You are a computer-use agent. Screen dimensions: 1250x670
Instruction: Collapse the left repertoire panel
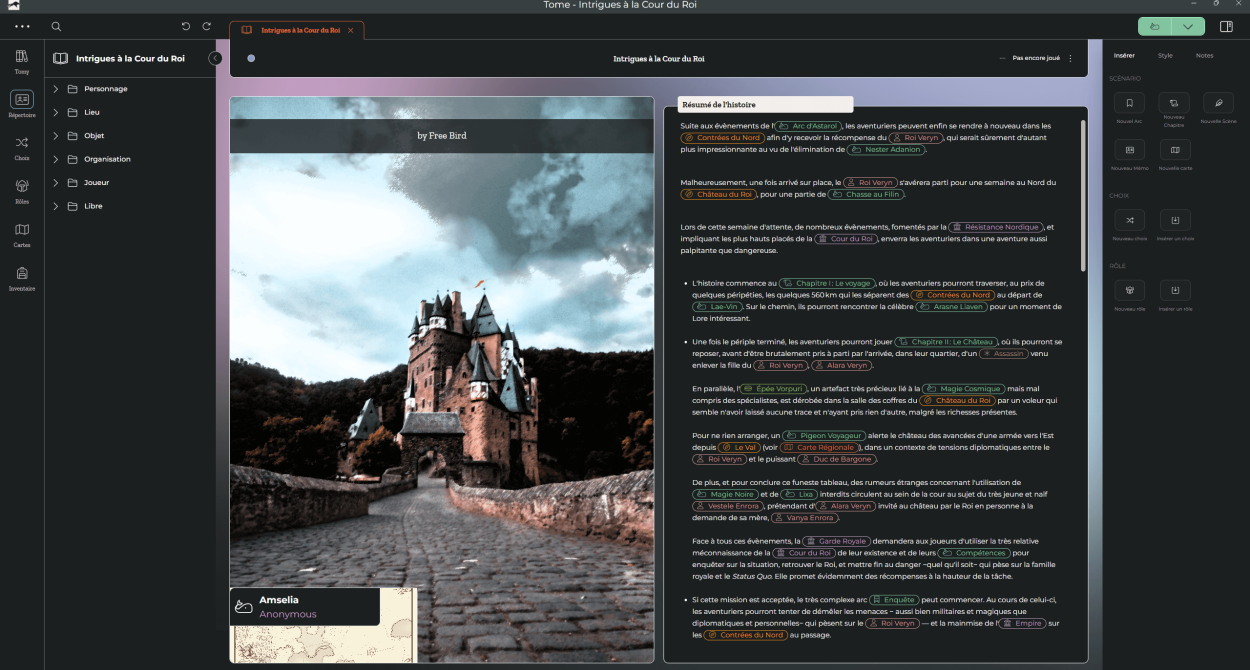click(215, 58)
